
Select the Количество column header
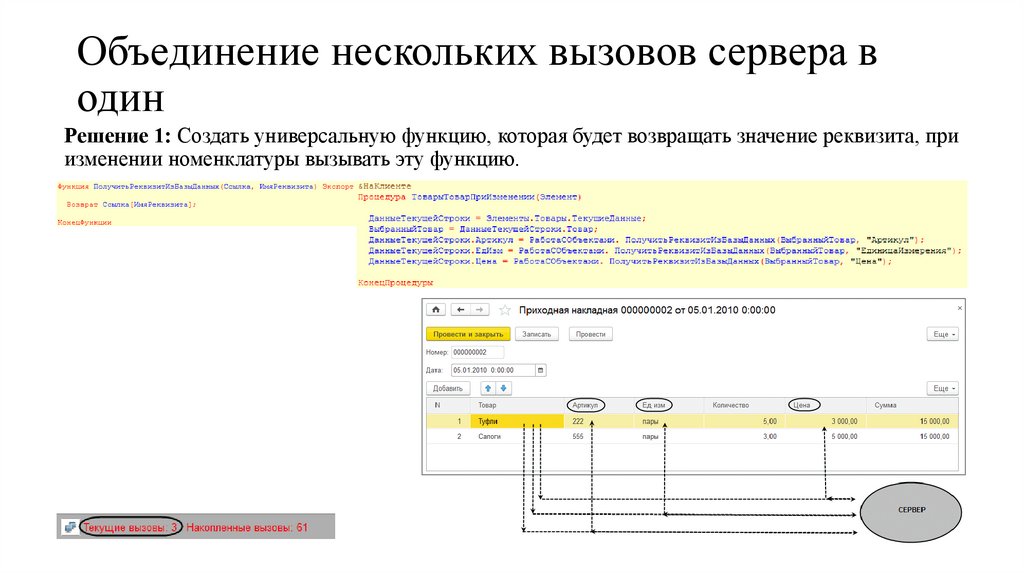coord(731,405)
